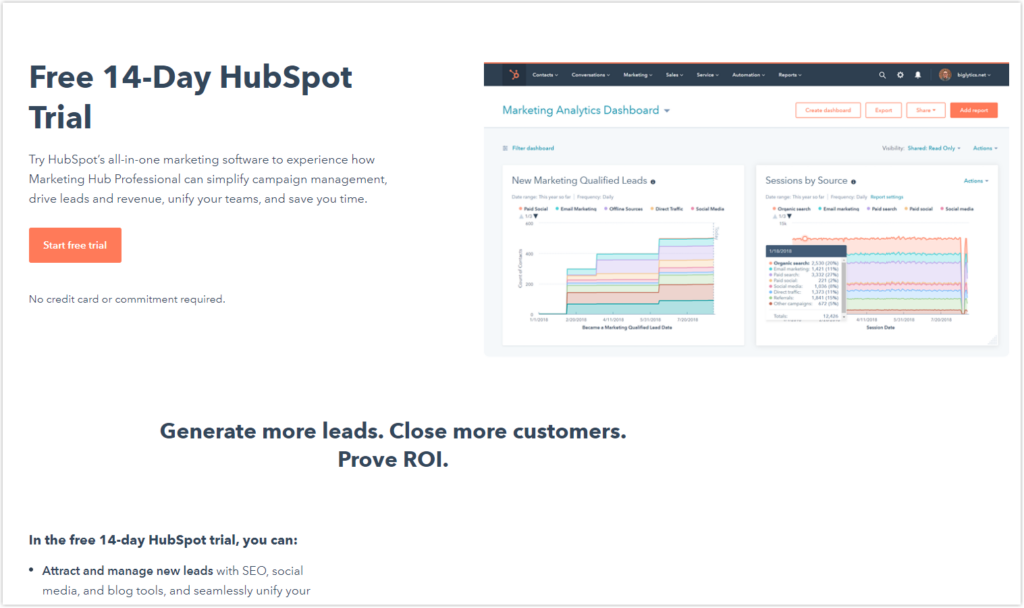Click the Filter dashboard icon

[505, 148]
